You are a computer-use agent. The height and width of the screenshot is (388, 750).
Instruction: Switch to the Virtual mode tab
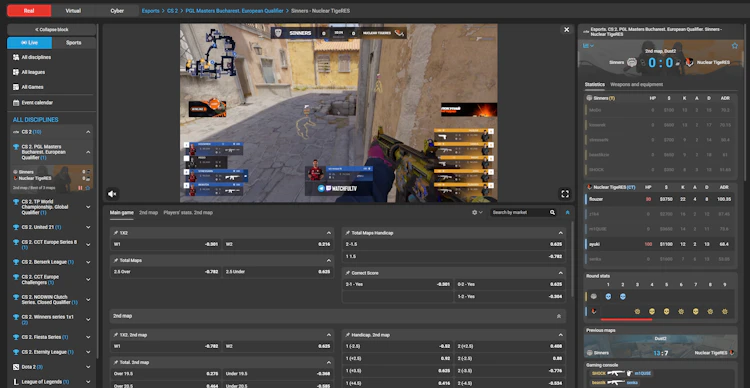coord(73,11)
